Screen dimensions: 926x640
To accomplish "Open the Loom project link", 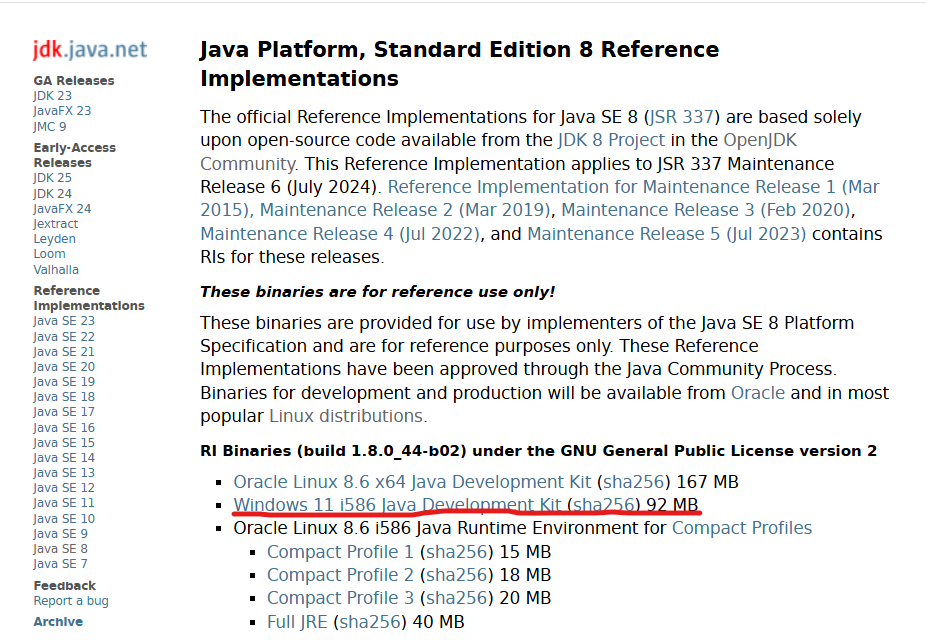I will [49, 254].
